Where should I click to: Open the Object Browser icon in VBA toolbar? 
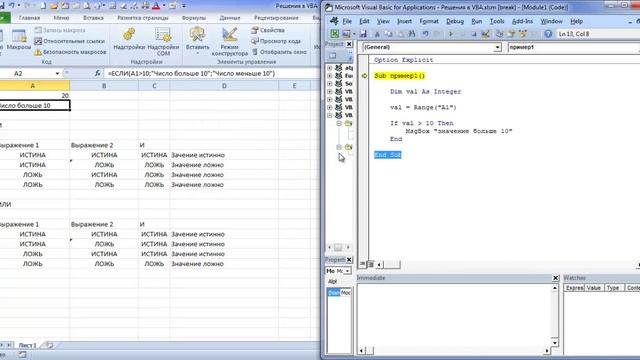pos(523,34)
